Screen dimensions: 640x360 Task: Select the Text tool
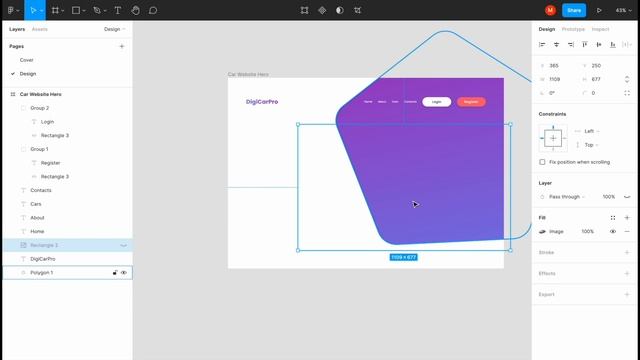coord(118,10)
